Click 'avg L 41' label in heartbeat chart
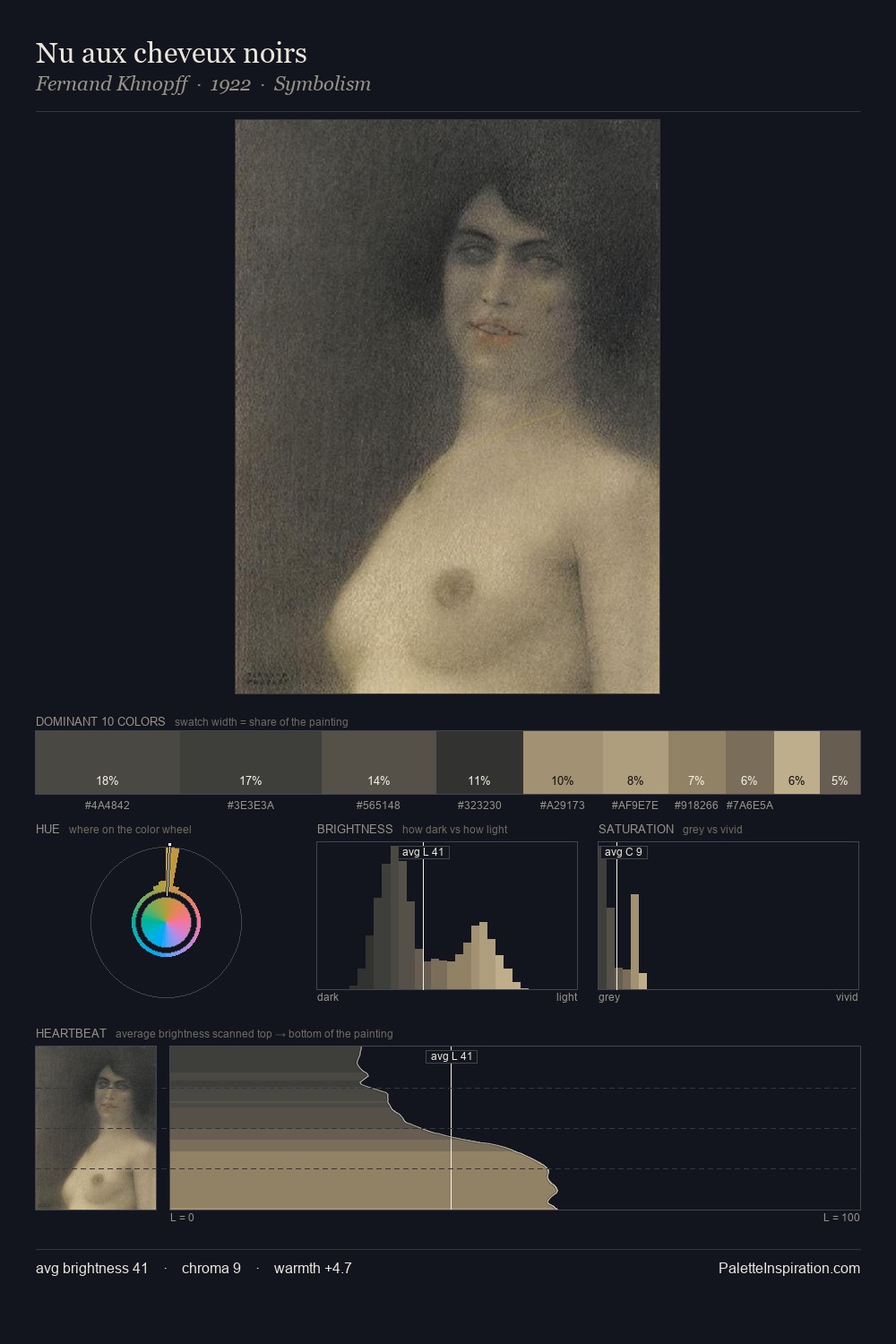This screenshot has height=1344, width=896. point(452,1056)
